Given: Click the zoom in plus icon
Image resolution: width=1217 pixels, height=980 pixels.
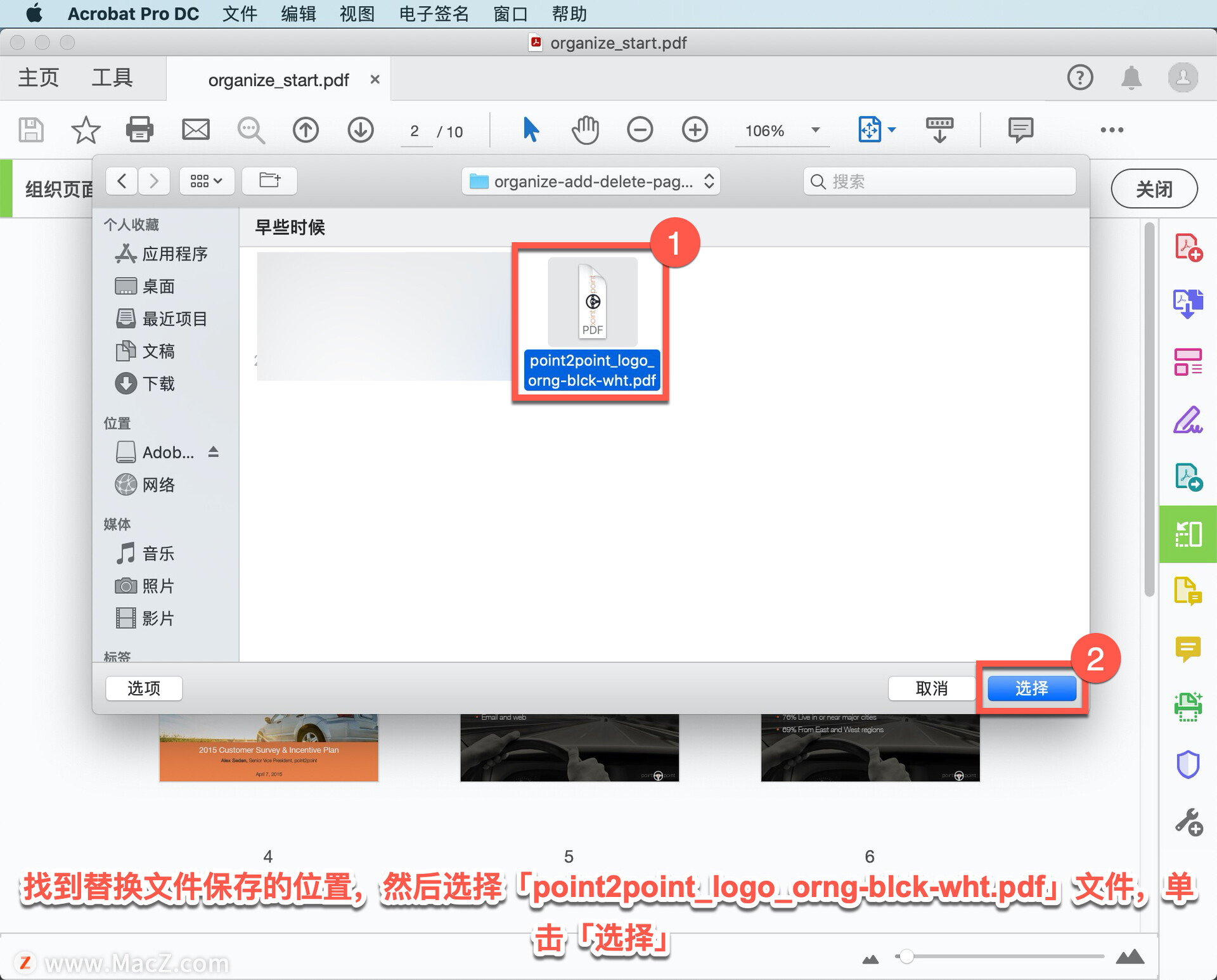Looking at the screenshot, I should pyautogui.click(x=695, y=130).
